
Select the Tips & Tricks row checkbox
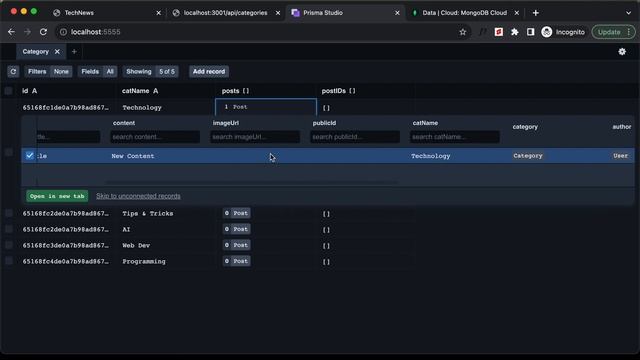click(x=9, y=213)
